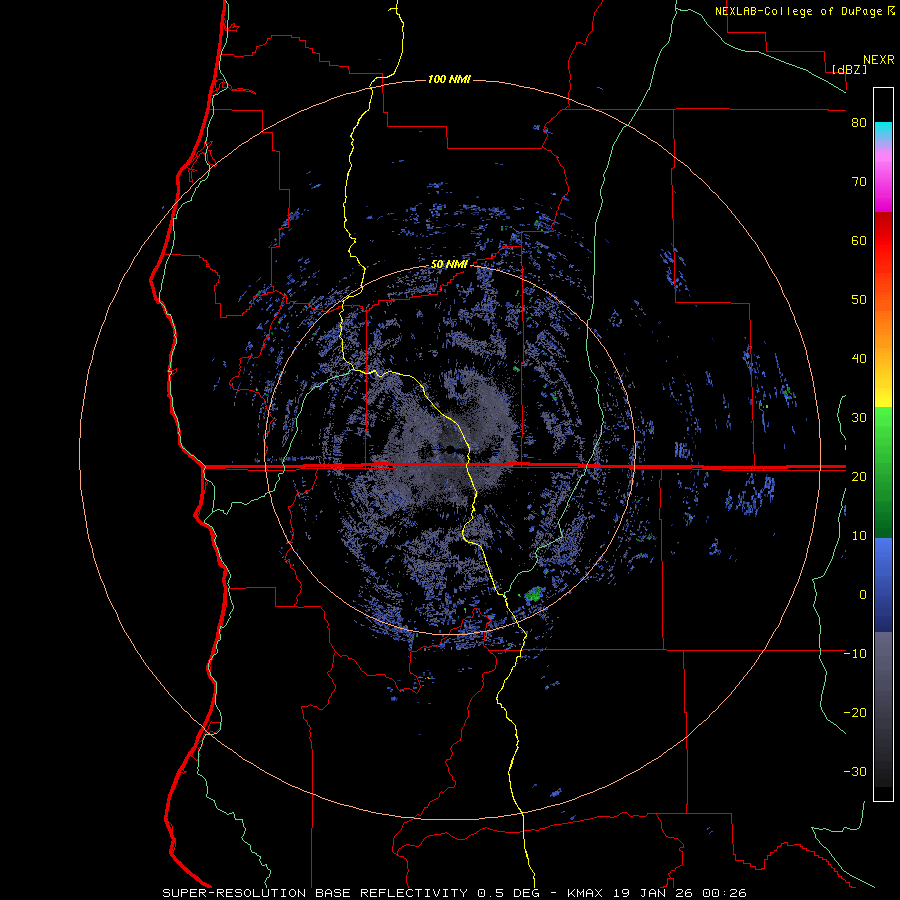Click the Super-Resolution Base Reflectivity KMAX caption
Viewport: 900px width, 900px height.
point(454,893)
